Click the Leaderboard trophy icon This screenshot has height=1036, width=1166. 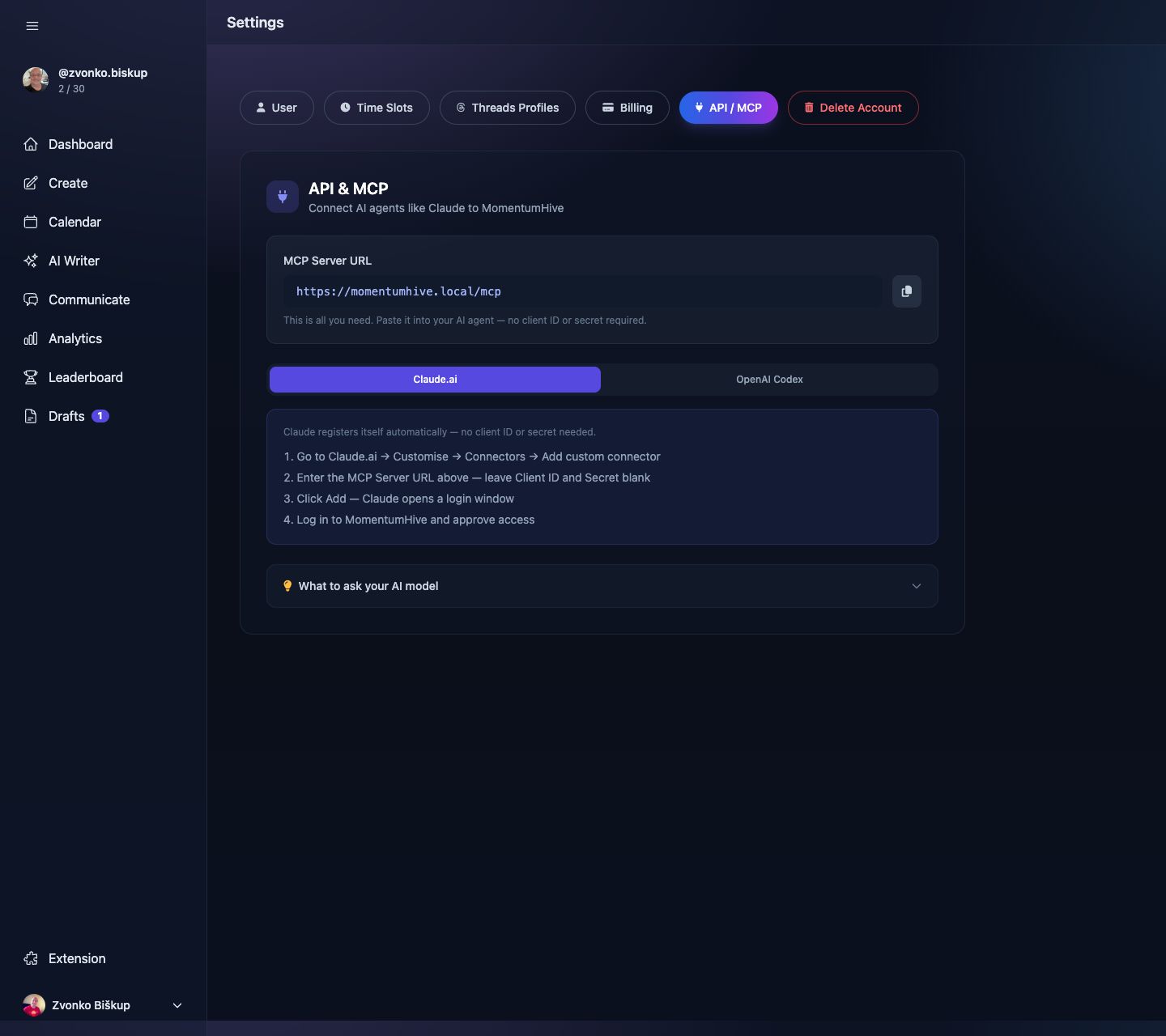click(31, 377)
